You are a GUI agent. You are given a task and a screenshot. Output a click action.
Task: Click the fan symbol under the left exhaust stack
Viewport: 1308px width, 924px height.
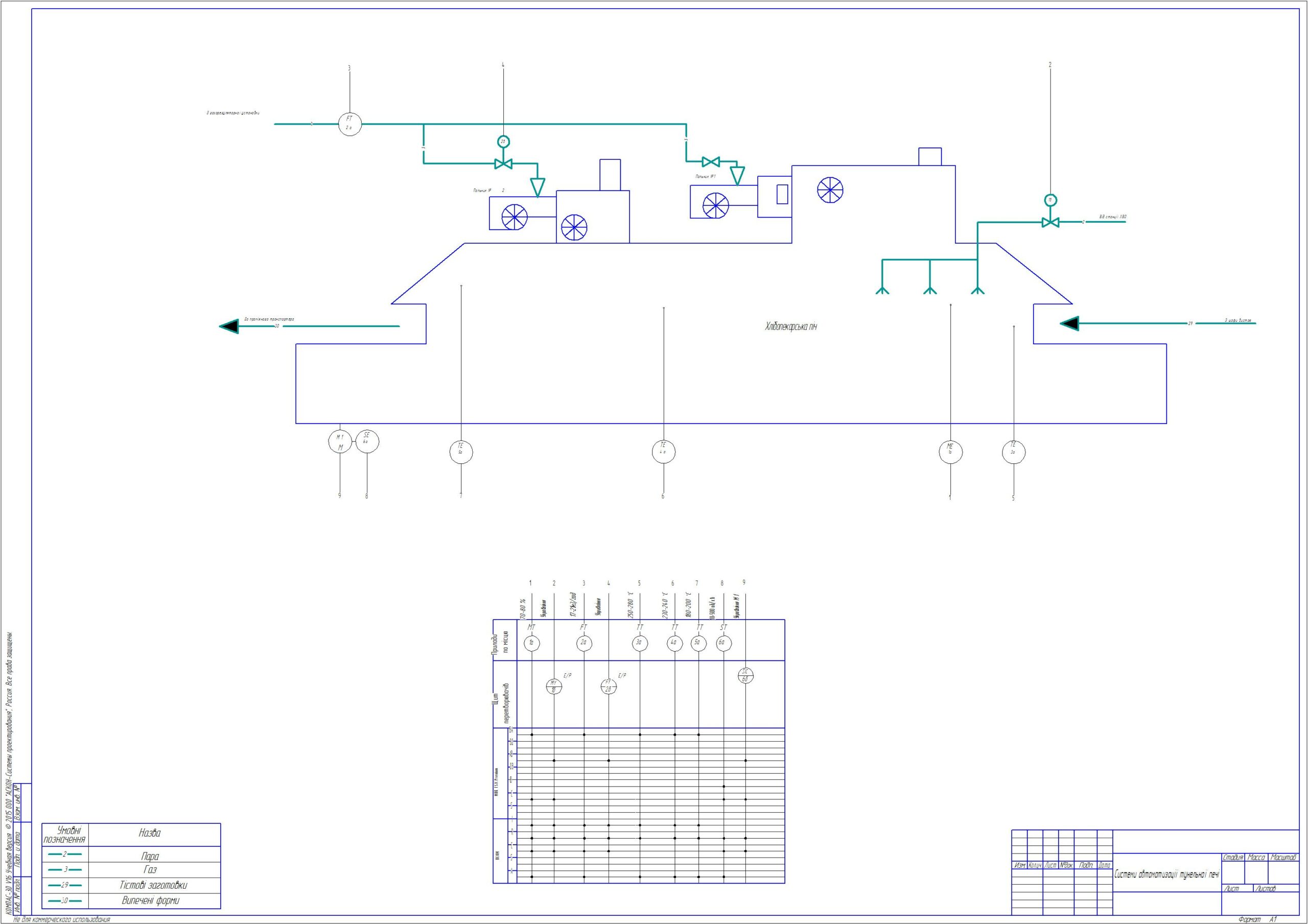tap(574, 227)
